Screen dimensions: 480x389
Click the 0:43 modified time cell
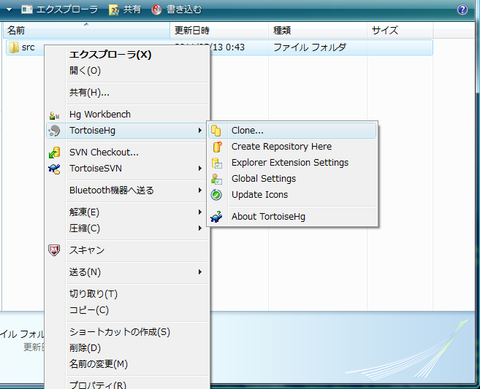pos(235,47)
